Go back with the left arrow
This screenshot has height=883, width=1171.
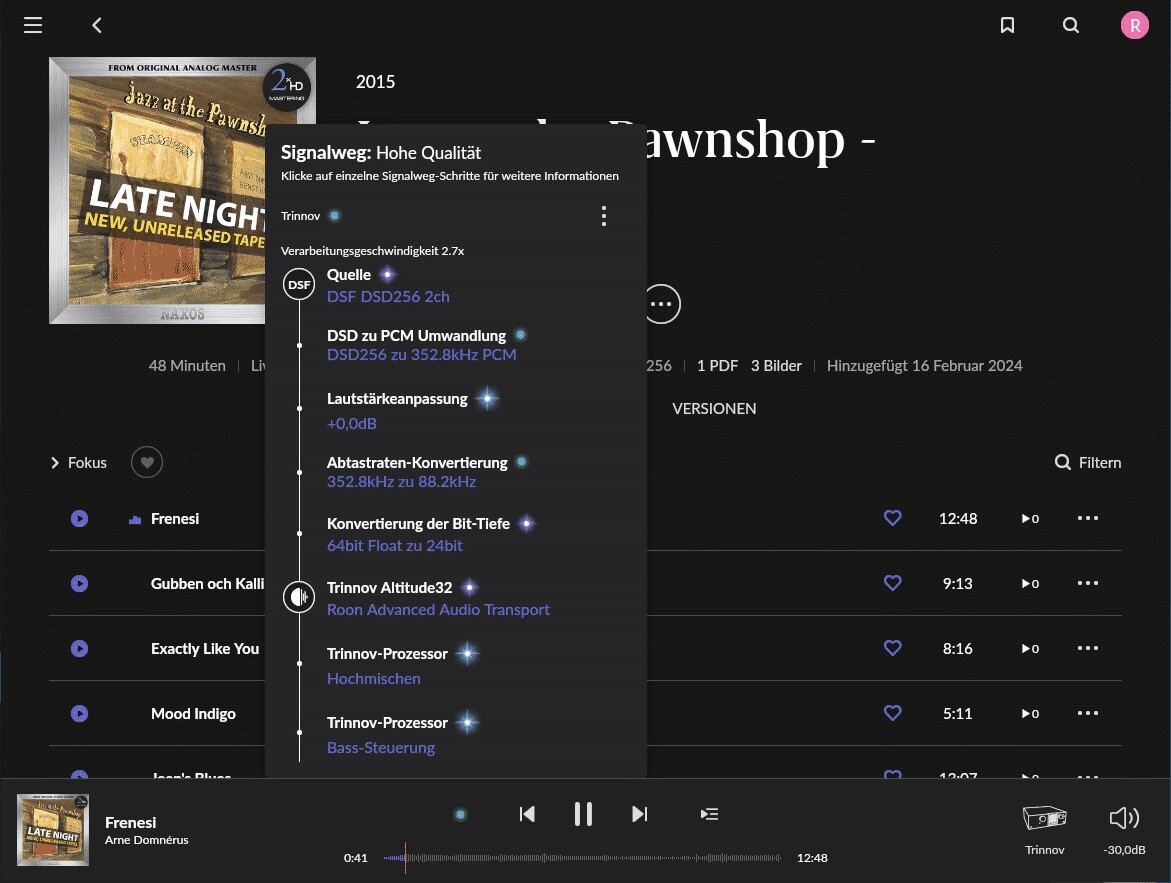tap(97, 25)
